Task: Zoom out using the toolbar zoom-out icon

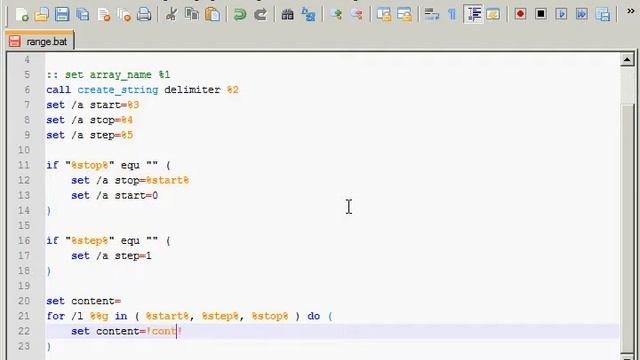Action: tap(357, 15)
